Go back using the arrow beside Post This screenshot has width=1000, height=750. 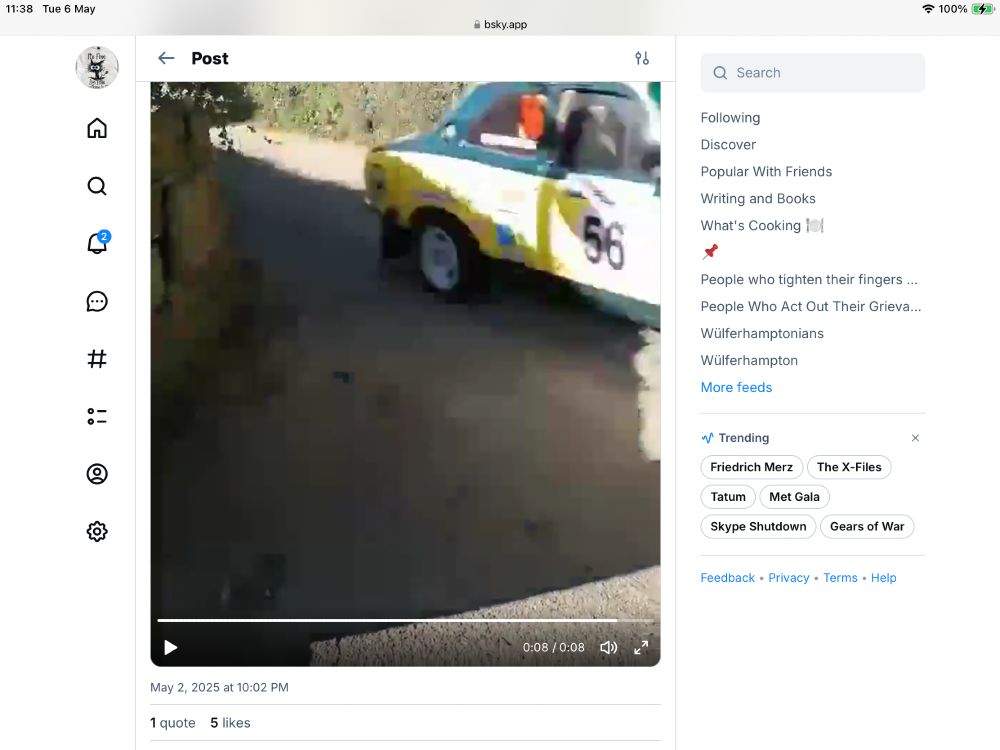point(166,58)
